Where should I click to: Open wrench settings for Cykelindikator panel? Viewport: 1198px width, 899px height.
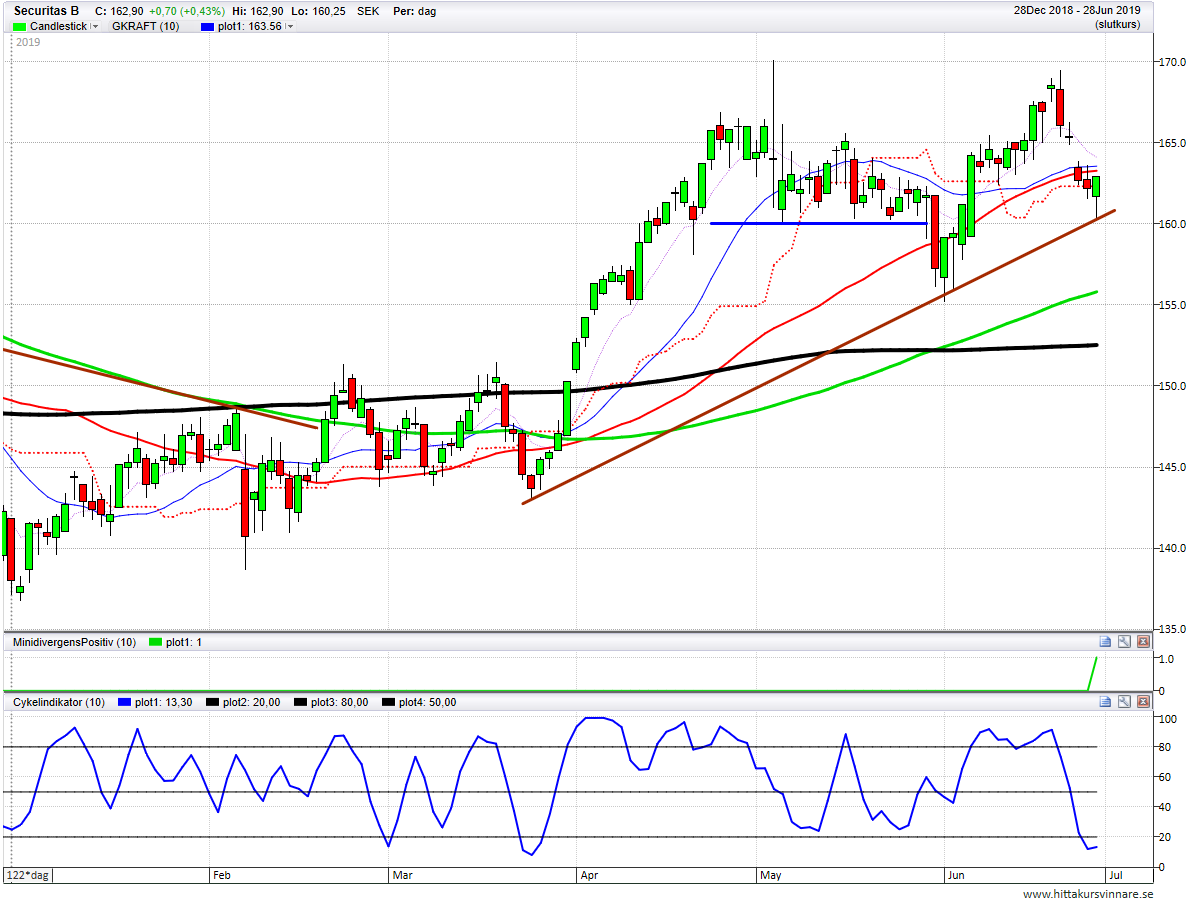pos(1124,701)
